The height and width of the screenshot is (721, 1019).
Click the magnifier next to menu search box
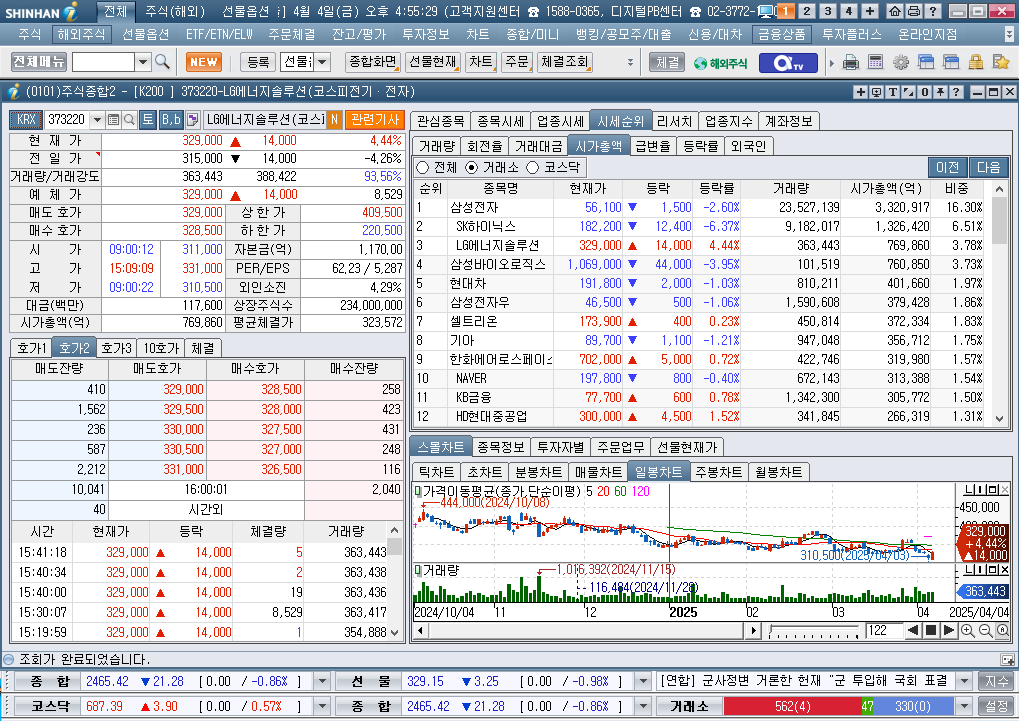pyautogui.click(x=162, y=62)
